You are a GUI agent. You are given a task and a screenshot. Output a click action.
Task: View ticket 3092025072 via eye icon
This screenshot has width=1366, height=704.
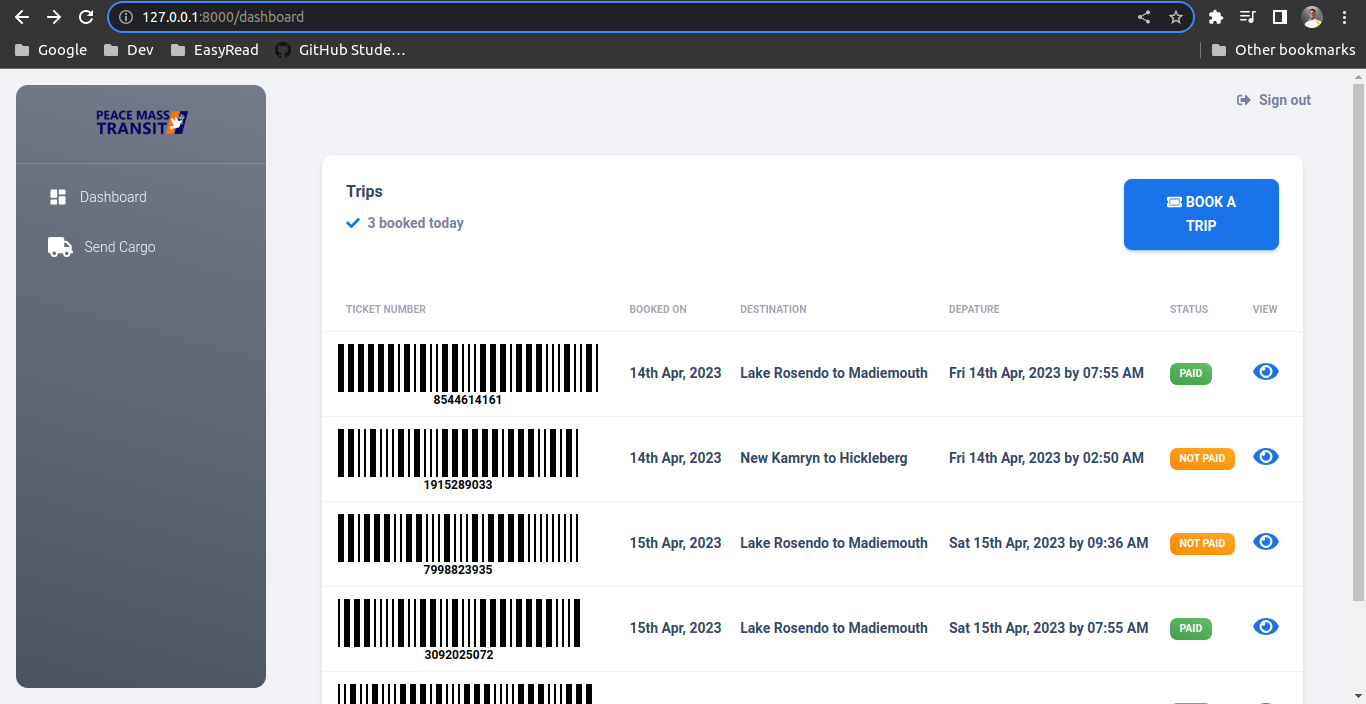tap(1266, 627)
